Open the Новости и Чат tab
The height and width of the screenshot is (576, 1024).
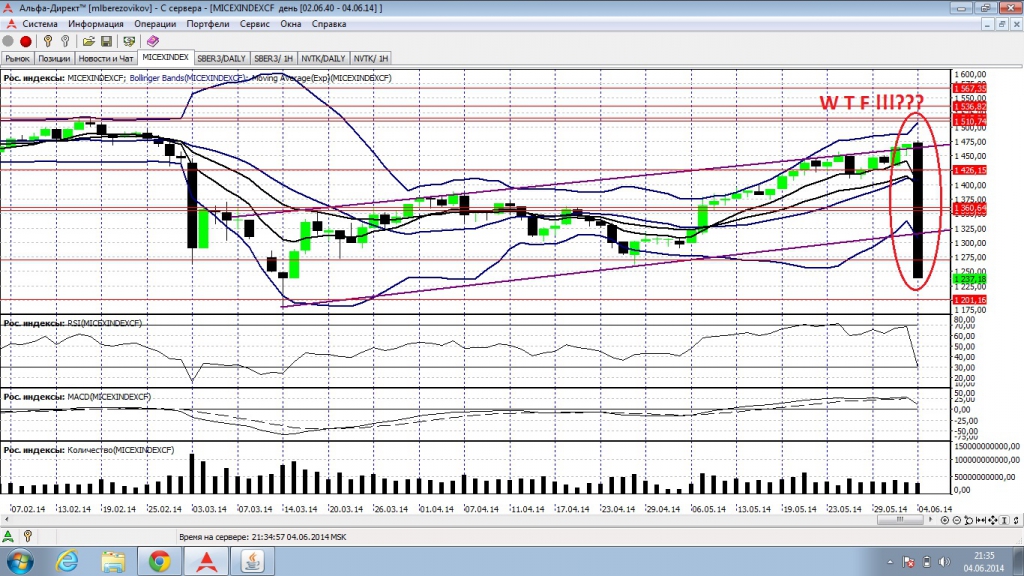[x=106, y=58]
